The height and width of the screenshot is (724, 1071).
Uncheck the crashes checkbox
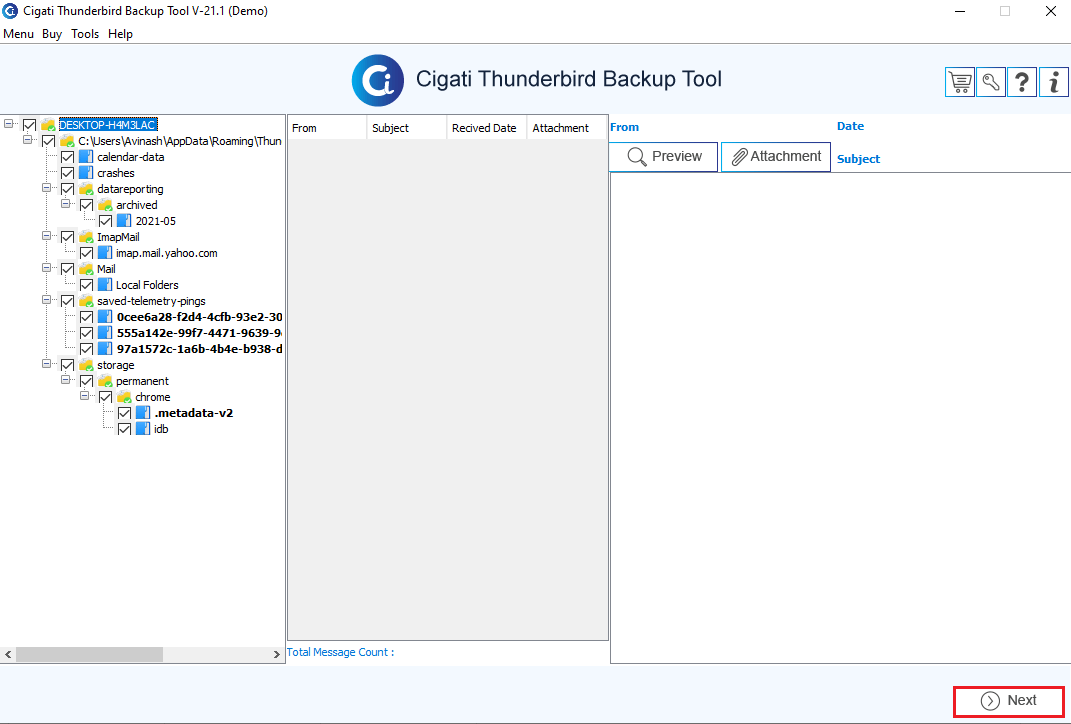[x=68, y=173]
